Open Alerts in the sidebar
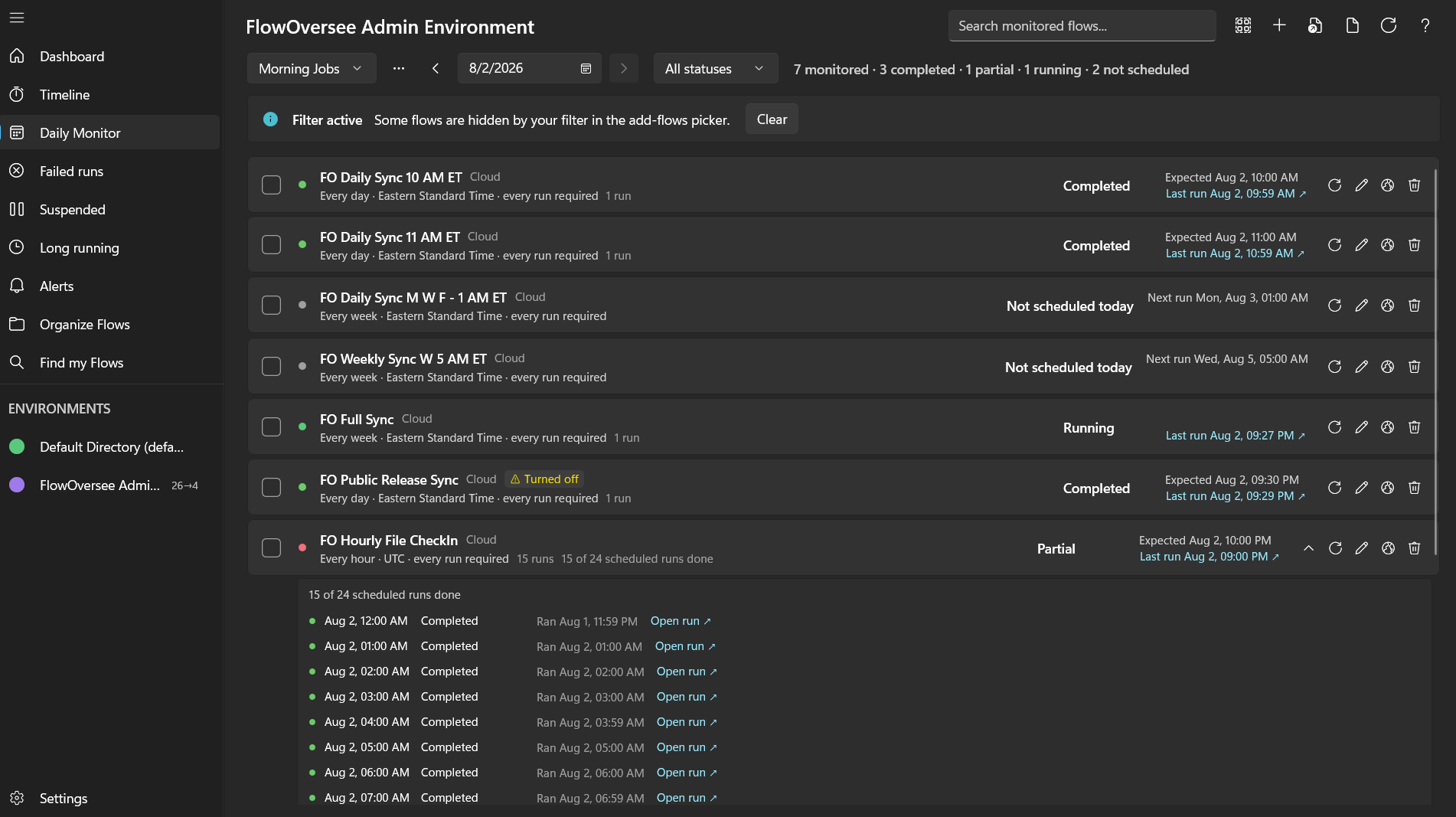Image resolution: width=1456 pixels, height=817 pixels. [x=110, y=286]
